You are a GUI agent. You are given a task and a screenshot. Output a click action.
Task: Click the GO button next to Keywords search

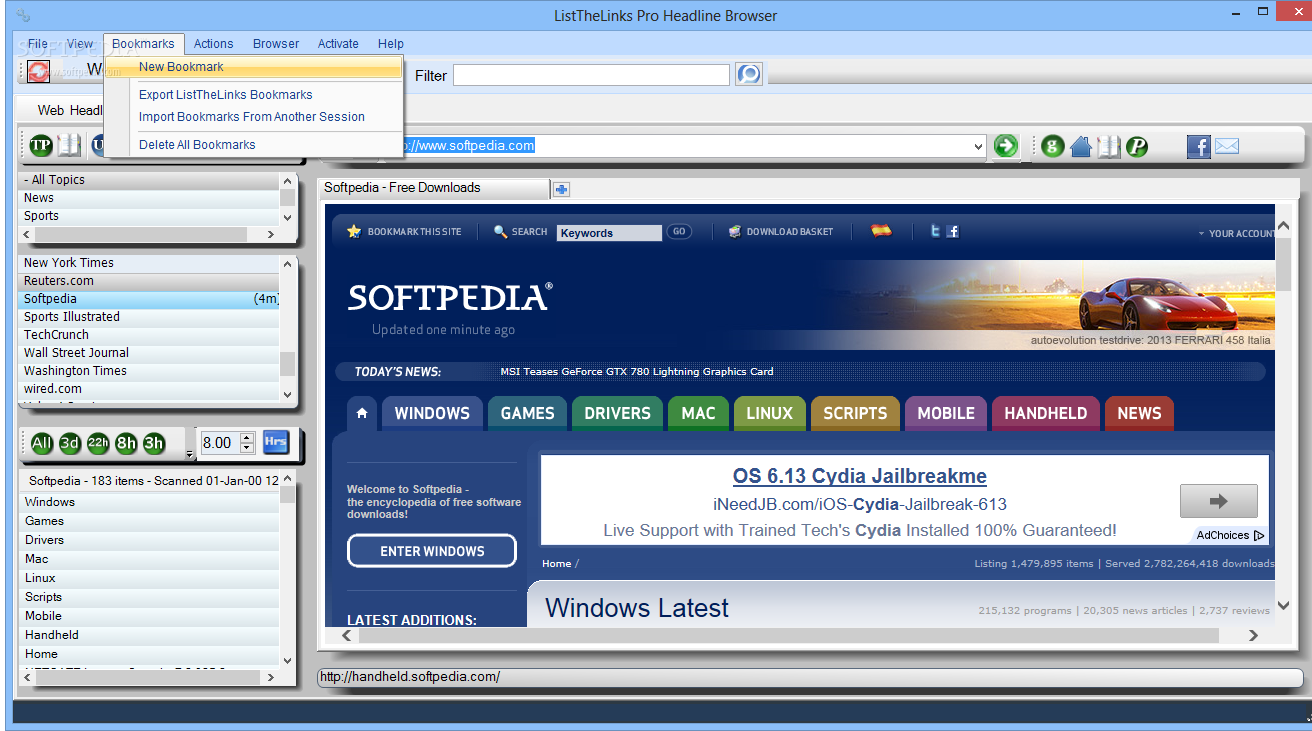coord(679,232)
